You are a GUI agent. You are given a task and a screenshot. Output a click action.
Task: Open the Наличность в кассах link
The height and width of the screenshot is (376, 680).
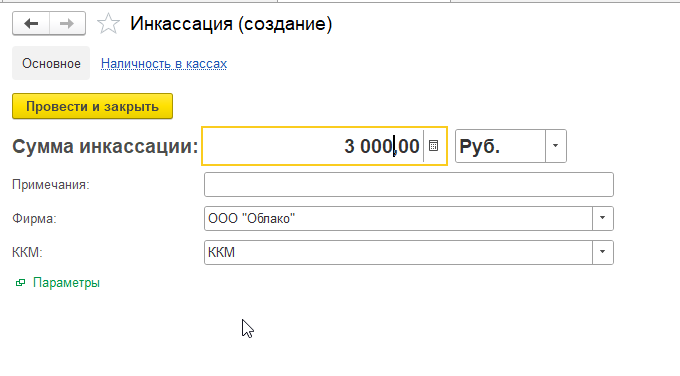pyautogui.click(x=164, y=64)
